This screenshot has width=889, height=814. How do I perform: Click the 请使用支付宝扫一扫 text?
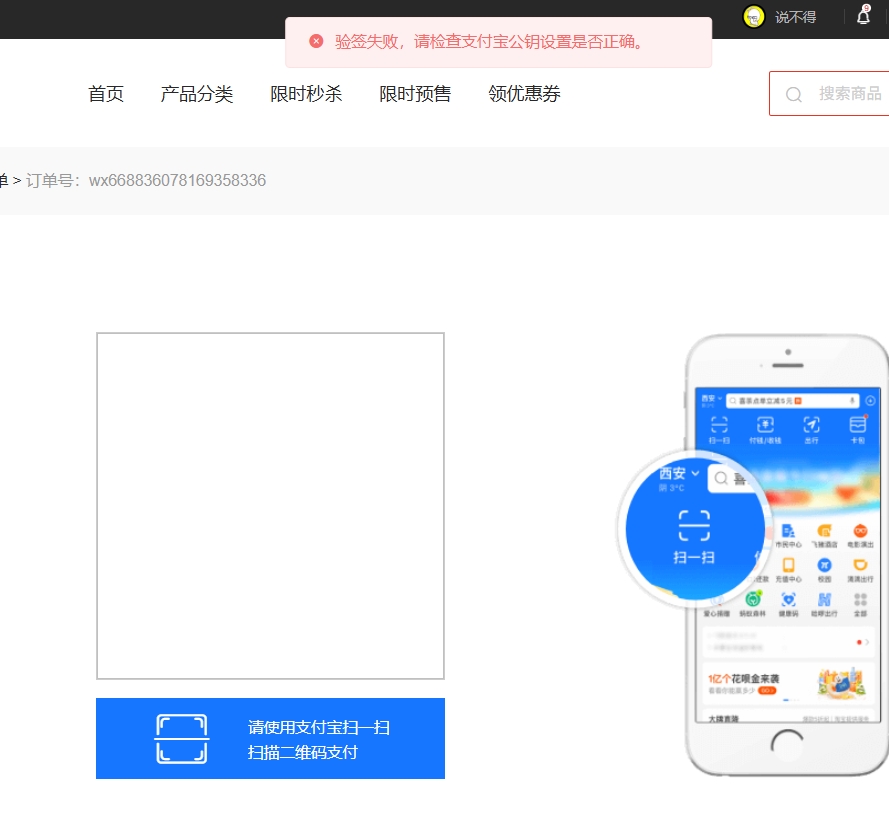319,727
